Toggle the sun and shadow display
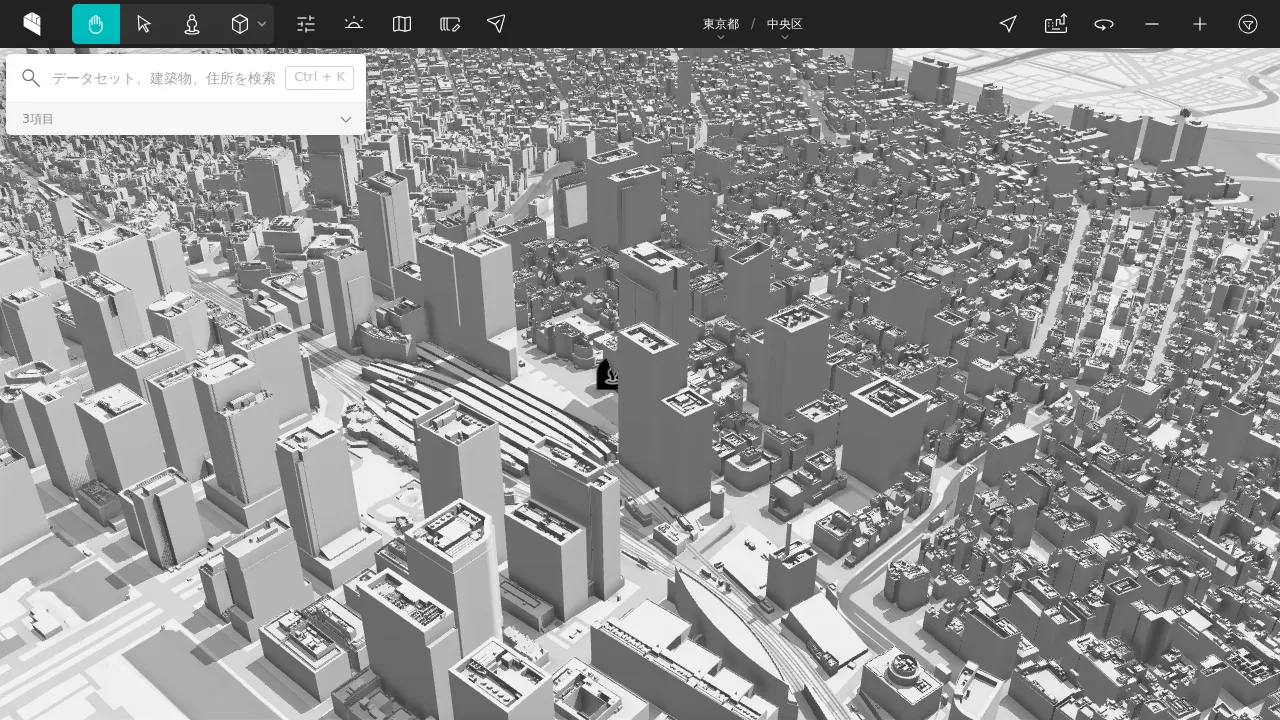The image size is (1280, 720). pyautogui.click(x=353, y=24)
